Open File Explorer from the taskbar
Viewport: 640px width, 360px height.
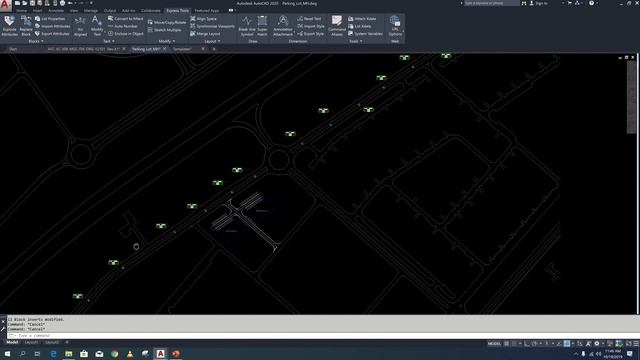click(x=69, y=354)
